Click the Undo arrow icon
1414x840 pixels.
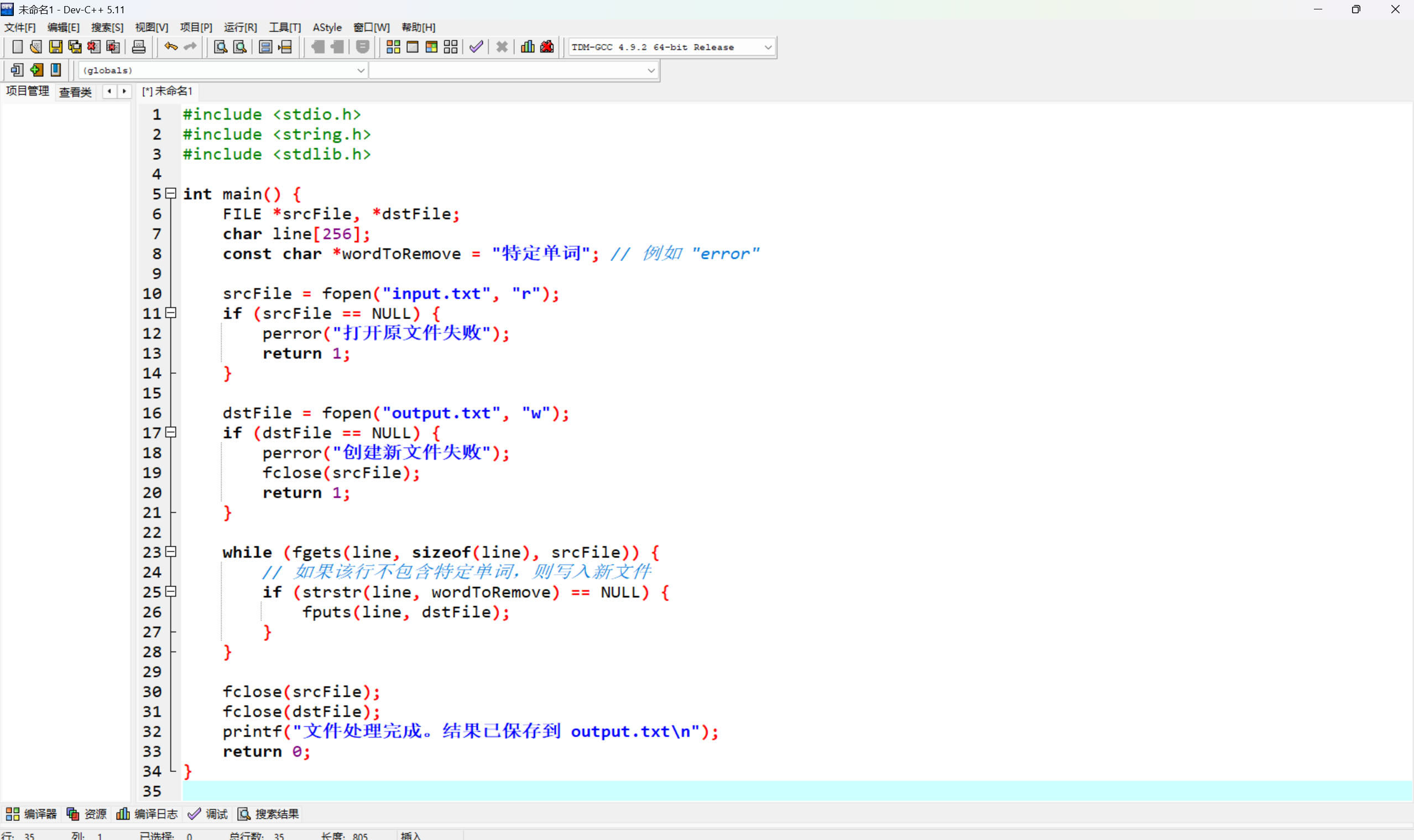click(x=170, y=47)
